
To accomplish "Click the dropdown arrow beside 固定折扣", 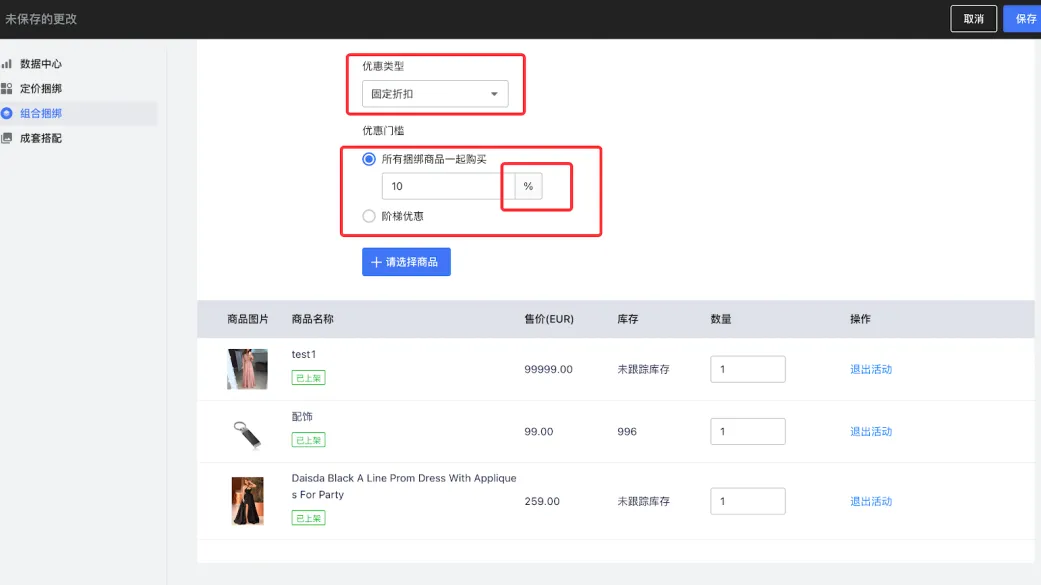I will pyautogui.click(x=494, y=94).
